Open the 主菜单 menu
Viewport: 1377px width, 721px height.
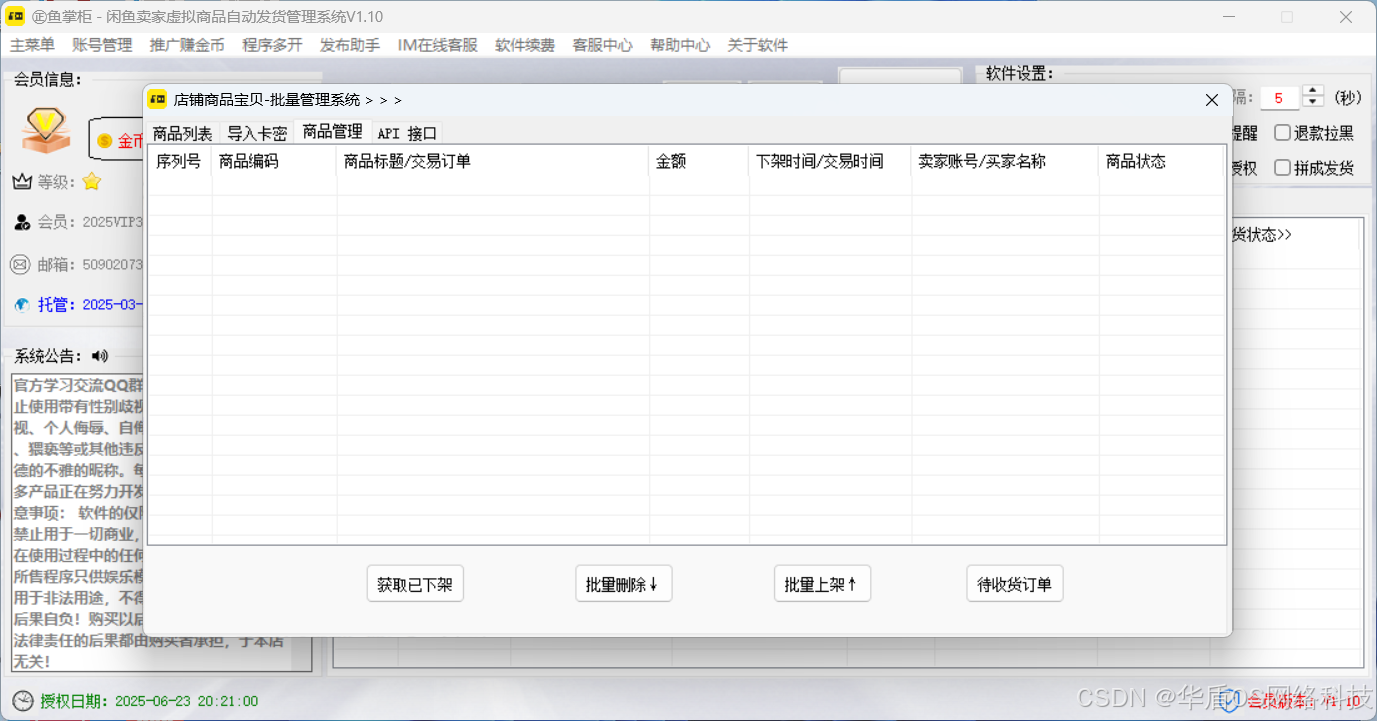(x=32, y=45)
